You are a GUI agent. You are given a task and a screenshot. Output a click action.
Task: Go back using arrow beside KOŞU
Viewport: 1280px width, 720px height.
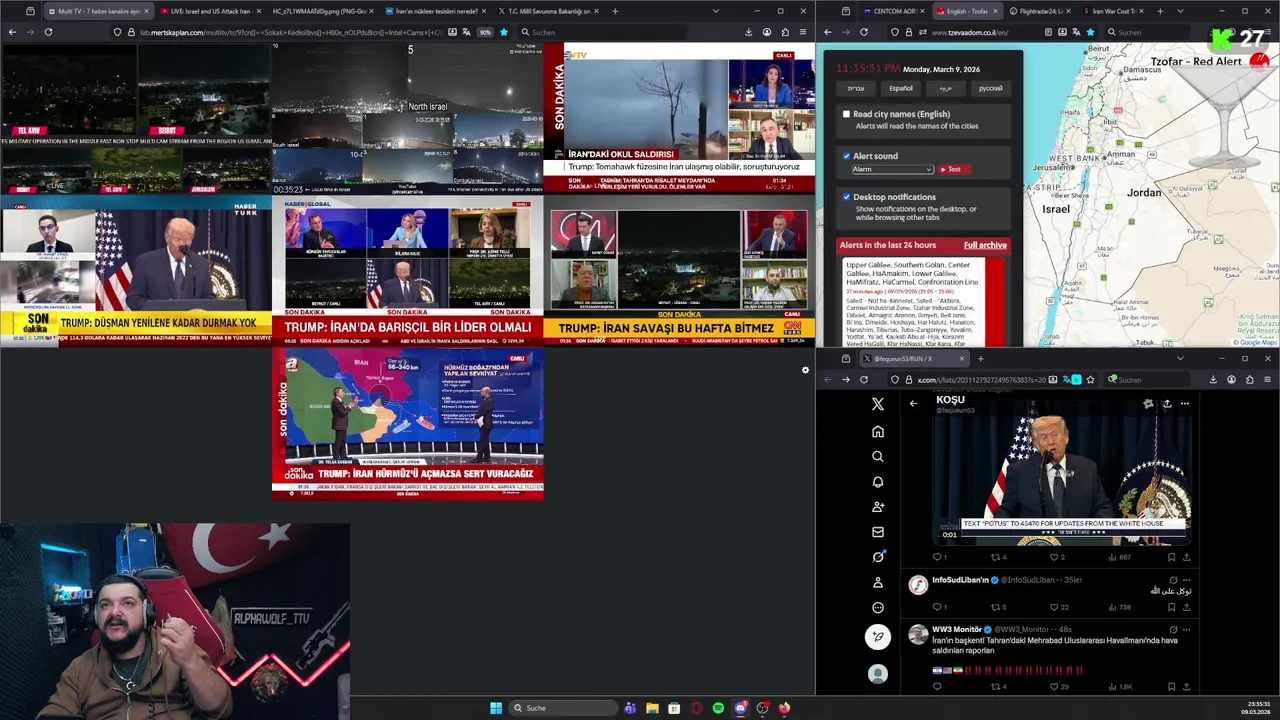(913, 403)
